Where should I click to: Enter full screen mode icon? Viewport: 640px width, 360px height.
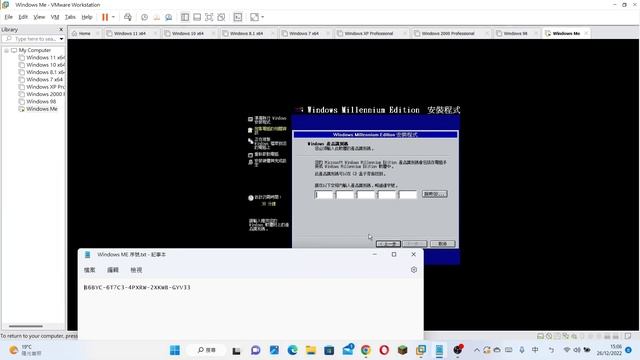click(x=209, y=17)
